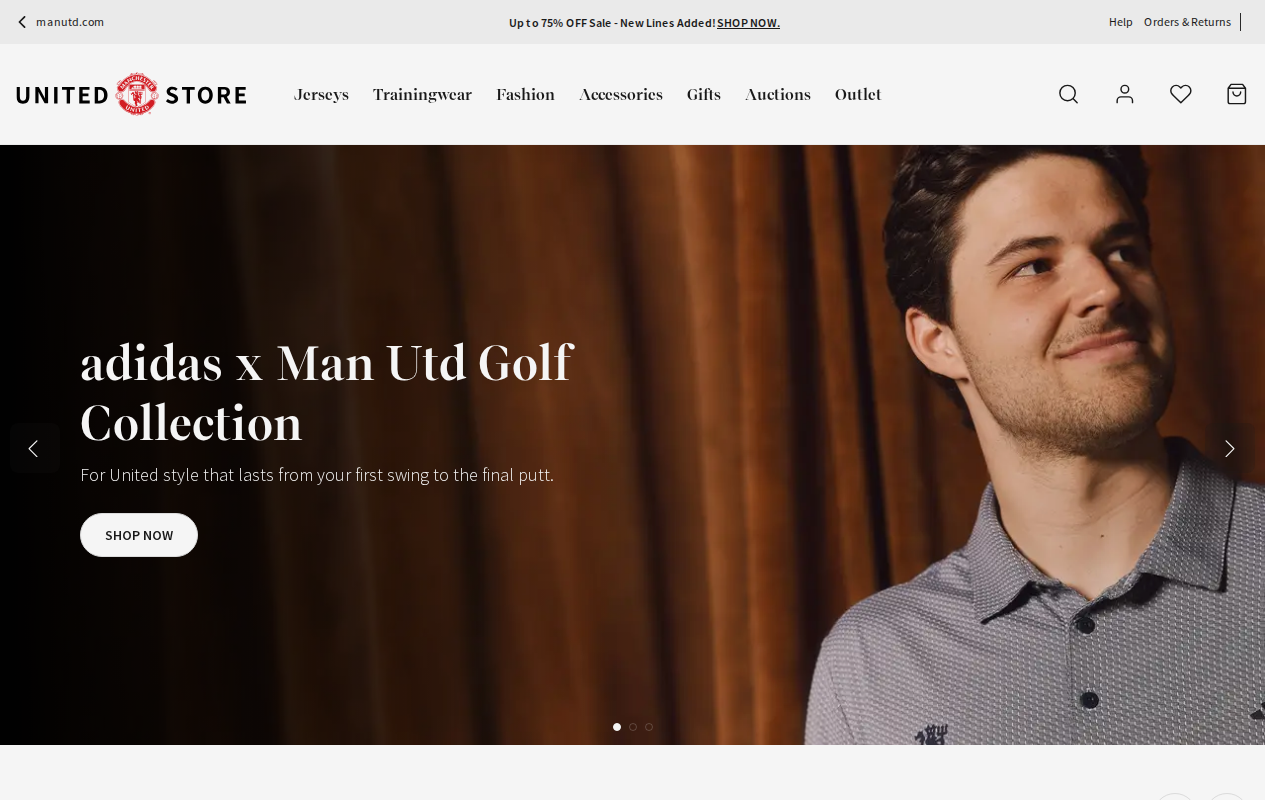View wishlist via heart icon
The height and width of the screenshot is (800, 1280).
(x=1181, y=94)
